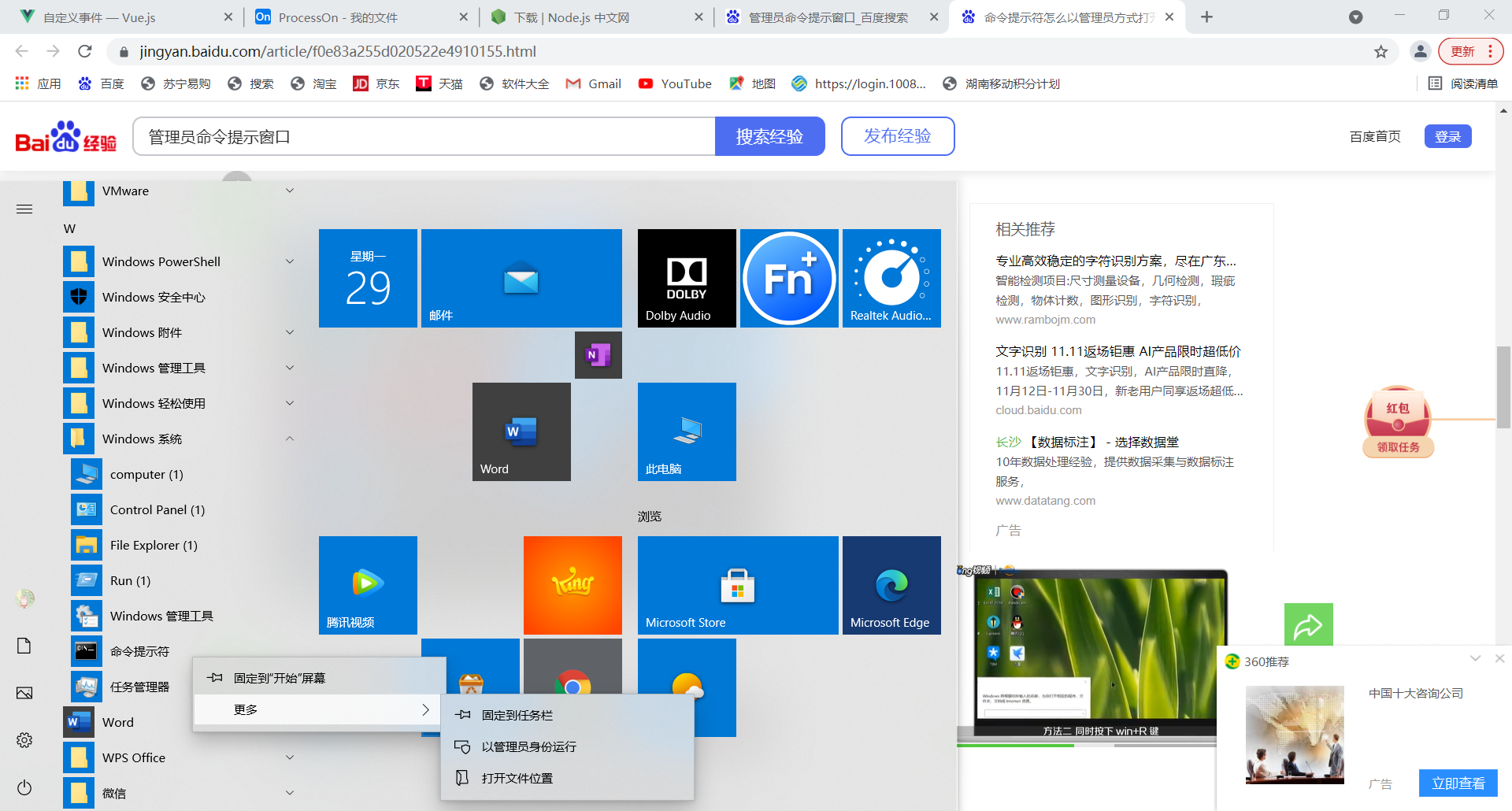Open the King game tile

point(573,585)
